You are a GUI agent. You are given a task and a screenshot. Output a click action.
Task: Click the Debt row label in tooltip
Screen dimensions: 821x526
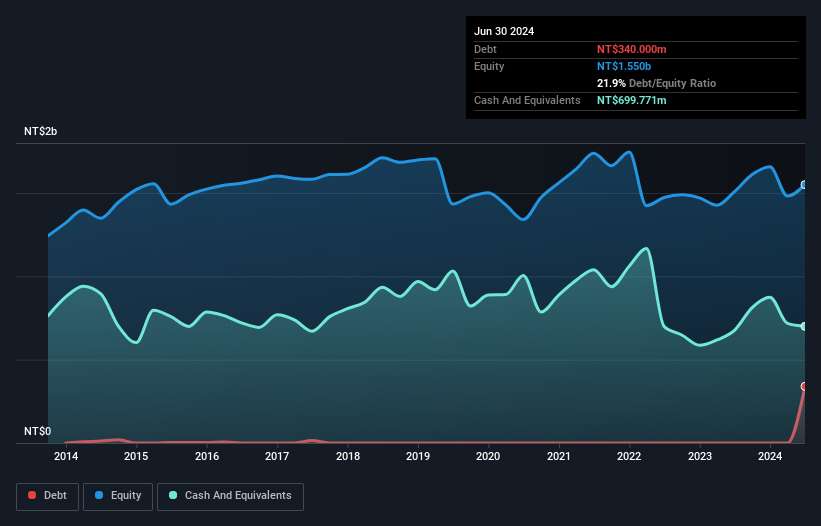pos(485,49)
